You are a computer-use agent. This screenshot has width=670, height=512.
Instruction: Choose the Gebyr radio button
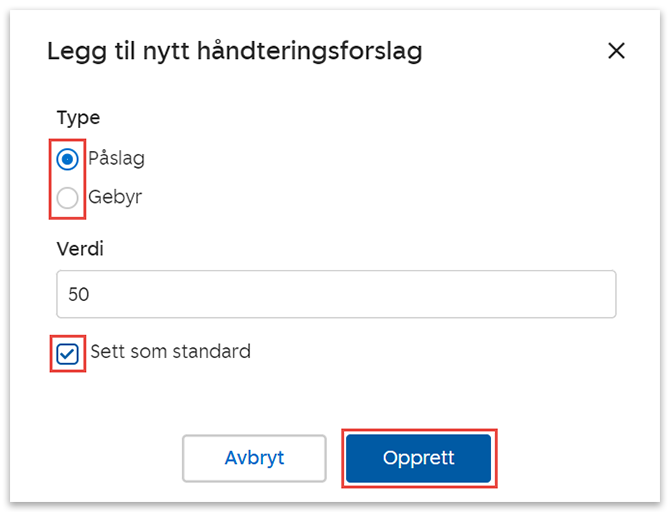(x=68, y=198)
